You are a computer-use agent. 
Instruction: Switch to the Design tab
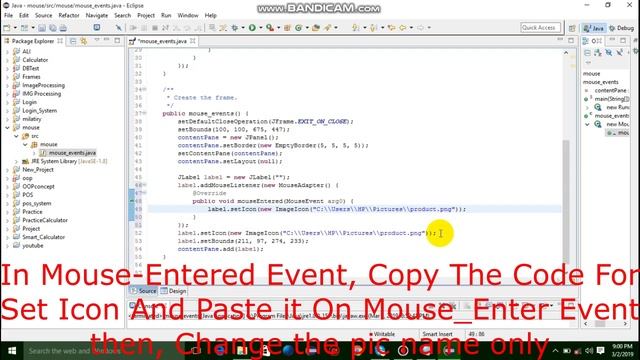173,291
